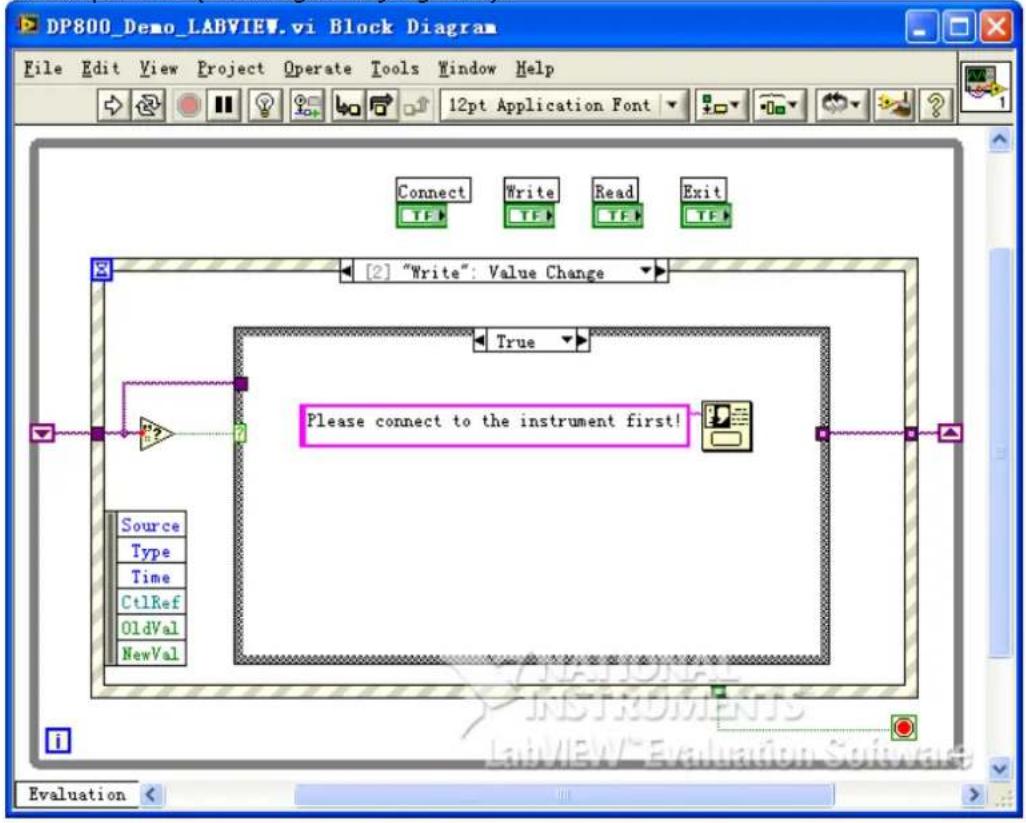Go to previous case structure case
Image resolution: width=1026 pixels, height=823 pixels.
coord(480,341)
